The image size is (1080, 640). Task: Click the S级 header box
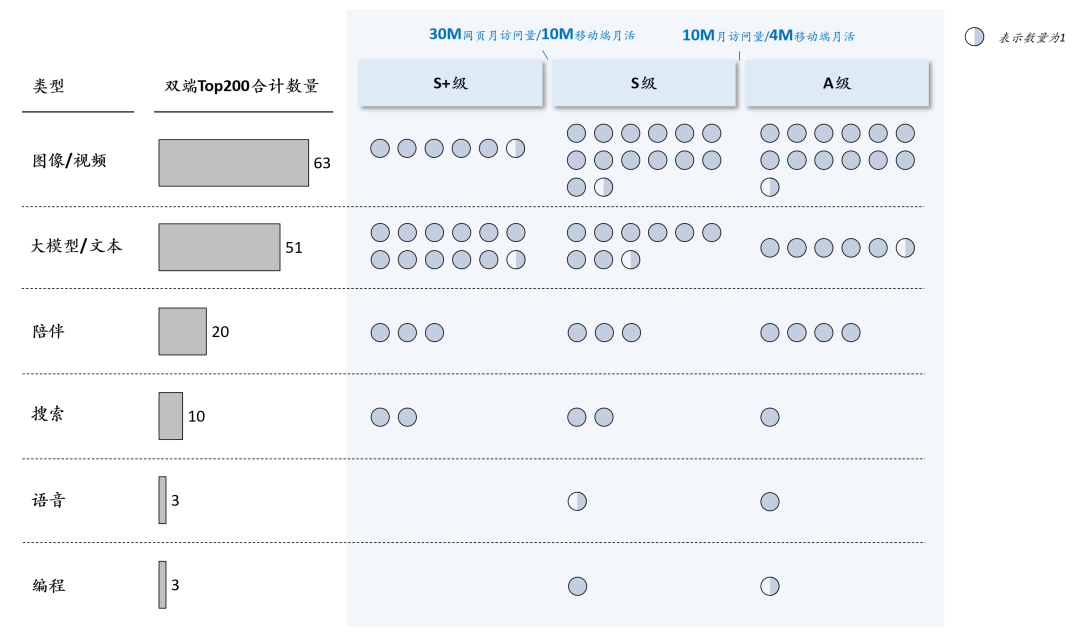click(x=644, y=83)
